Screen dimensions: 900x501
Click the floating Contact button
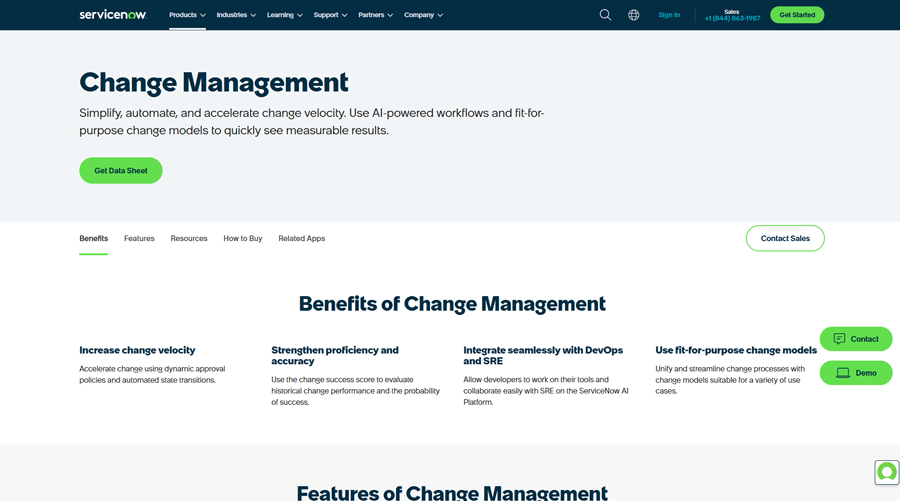click(x=856, y=339)
